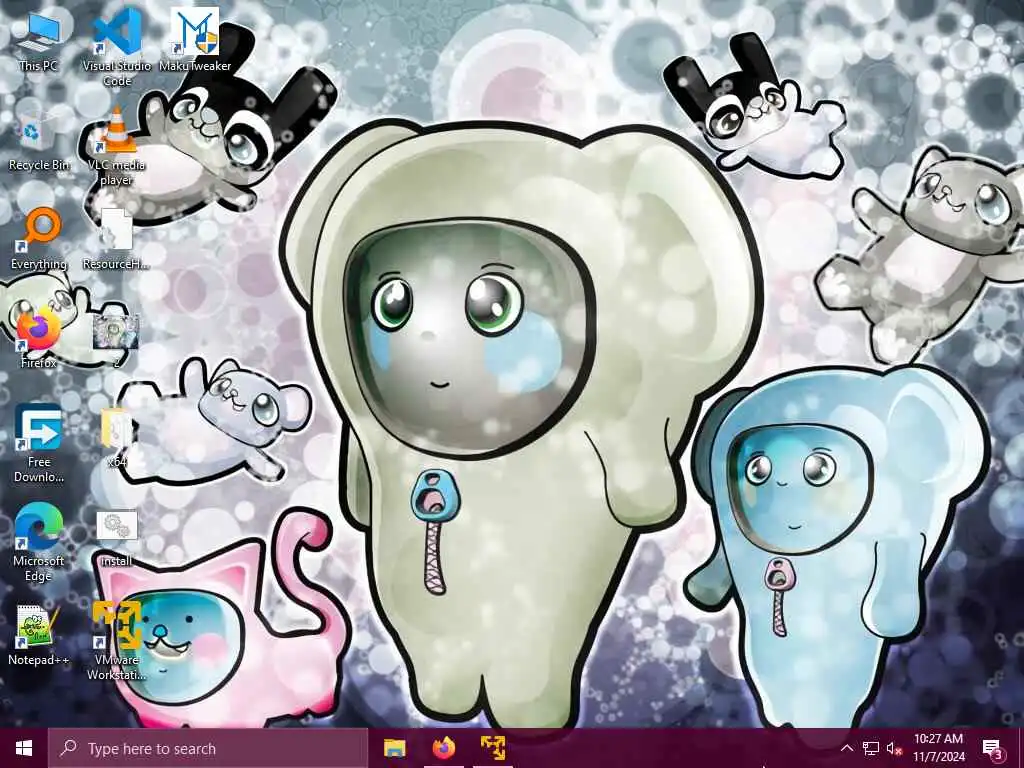Select the Free Download Manager shortcut

39,444
